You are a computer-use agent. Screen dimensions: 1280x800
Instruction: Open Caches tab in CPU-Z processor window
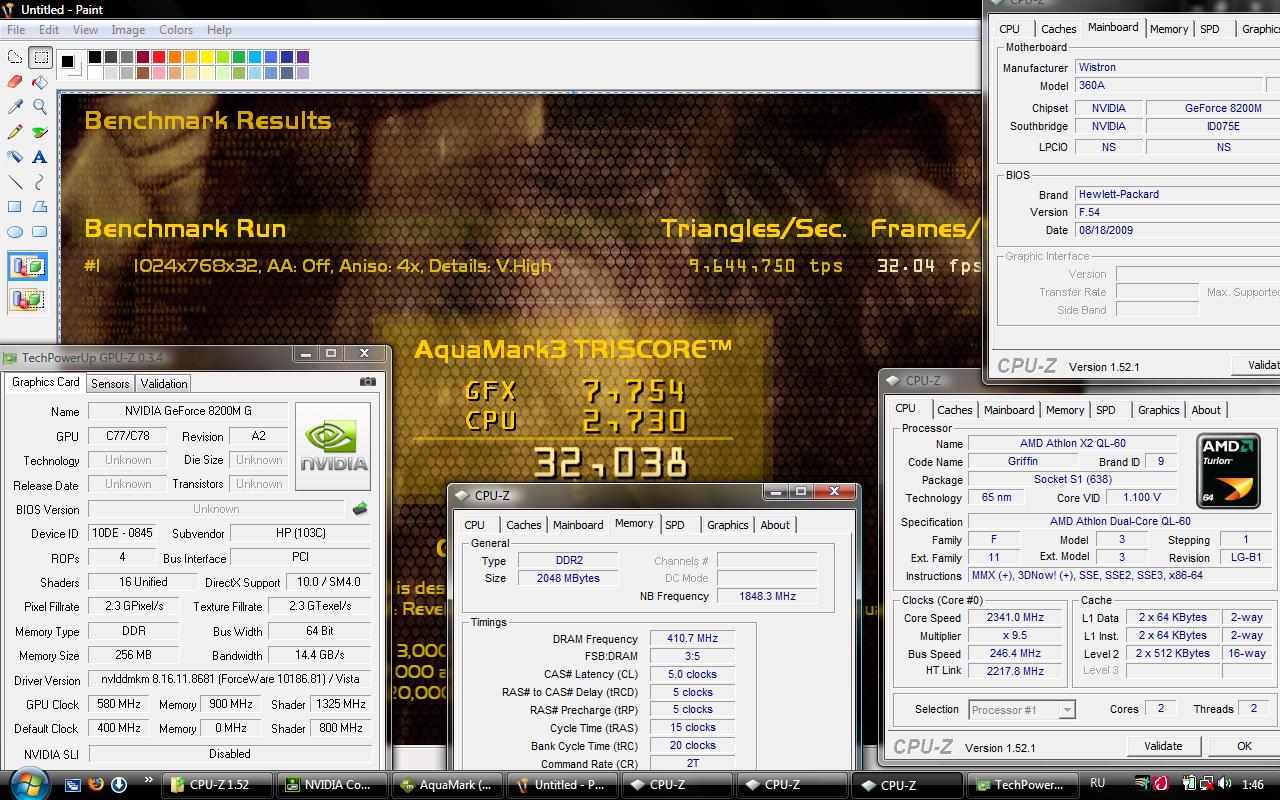click(955, 410)
